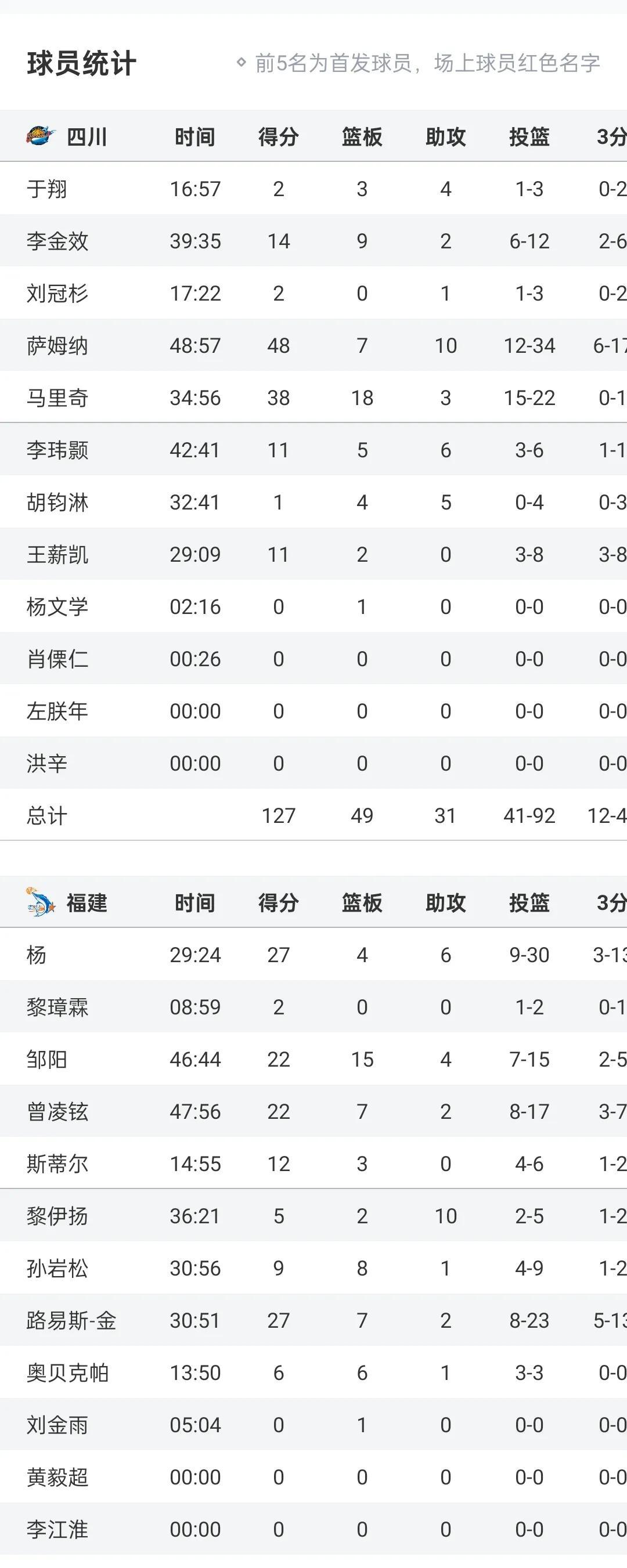Select player 李金效 in Sichuan roster

57,241
